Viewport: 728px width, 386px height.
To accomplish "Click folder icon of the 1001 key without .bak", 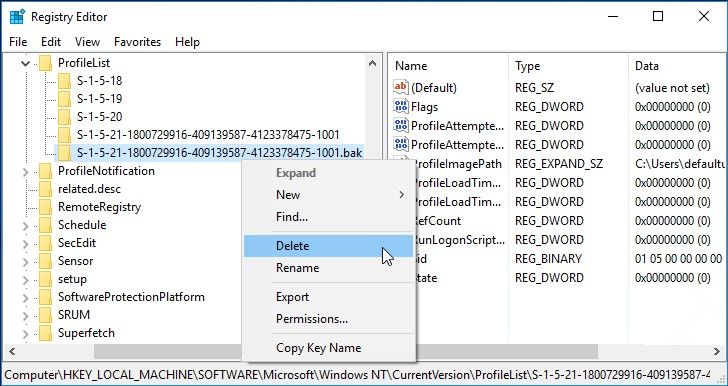I will pyautogui.click(x=65, y=135).
